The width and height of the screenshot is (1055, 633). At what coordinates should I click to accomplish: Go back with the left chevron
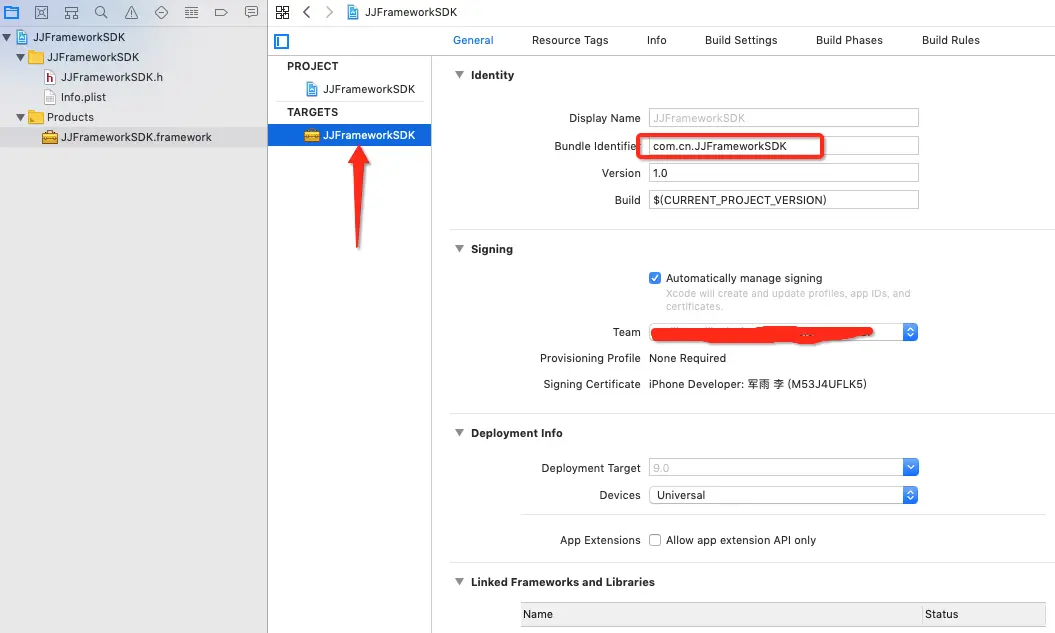coord(307,12)
